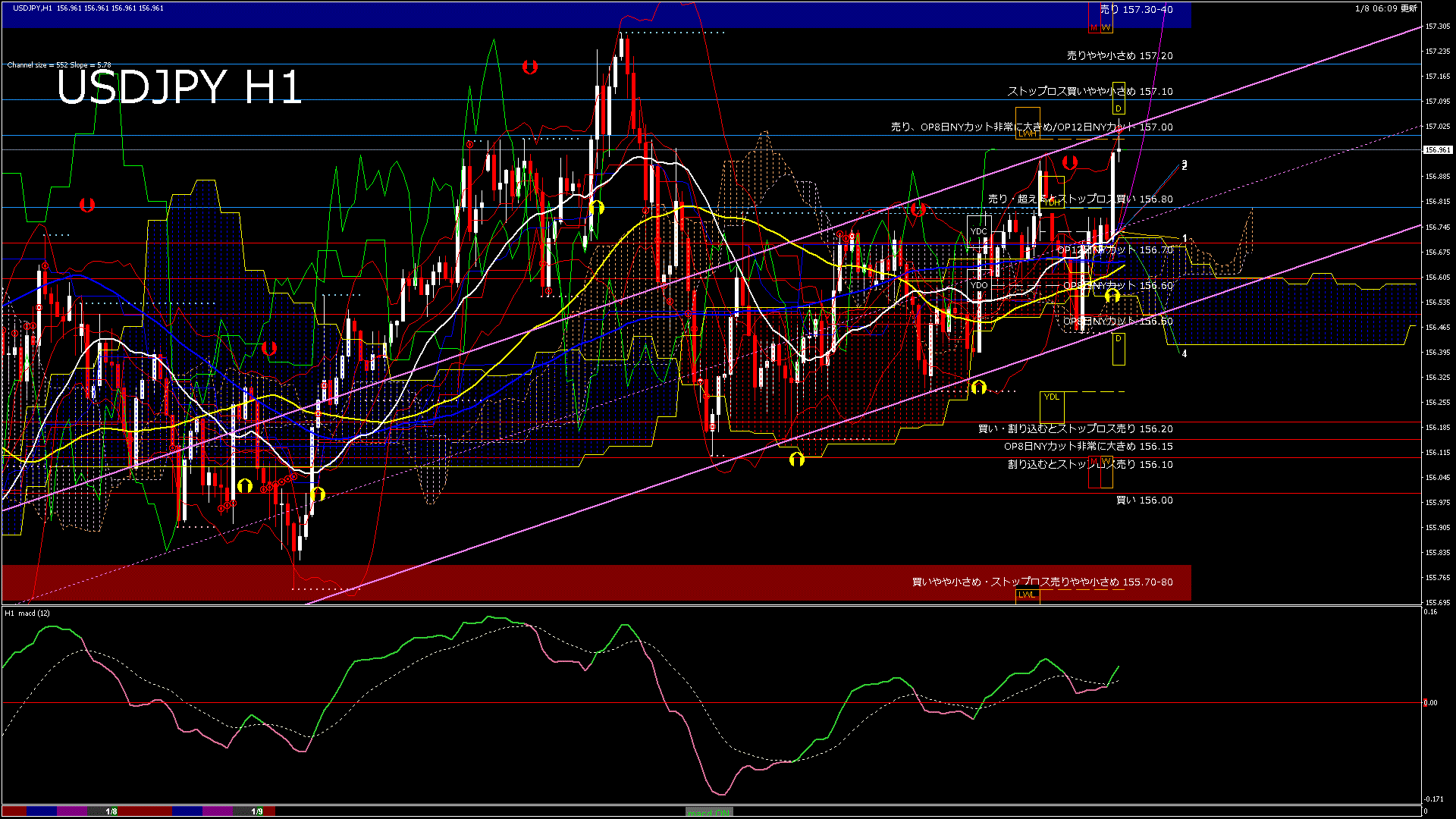Click the yellow YDH marker box
This screenshot has width=1456, height=819.
click(1052, 202)
